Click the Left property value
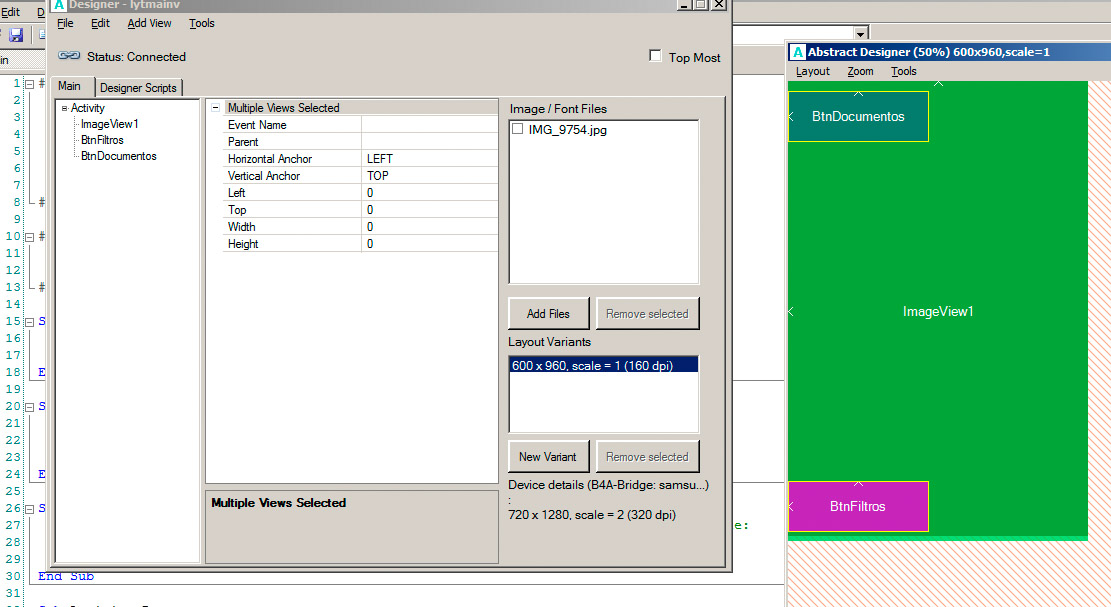1111x607 pixels. [x=429, y=193]
